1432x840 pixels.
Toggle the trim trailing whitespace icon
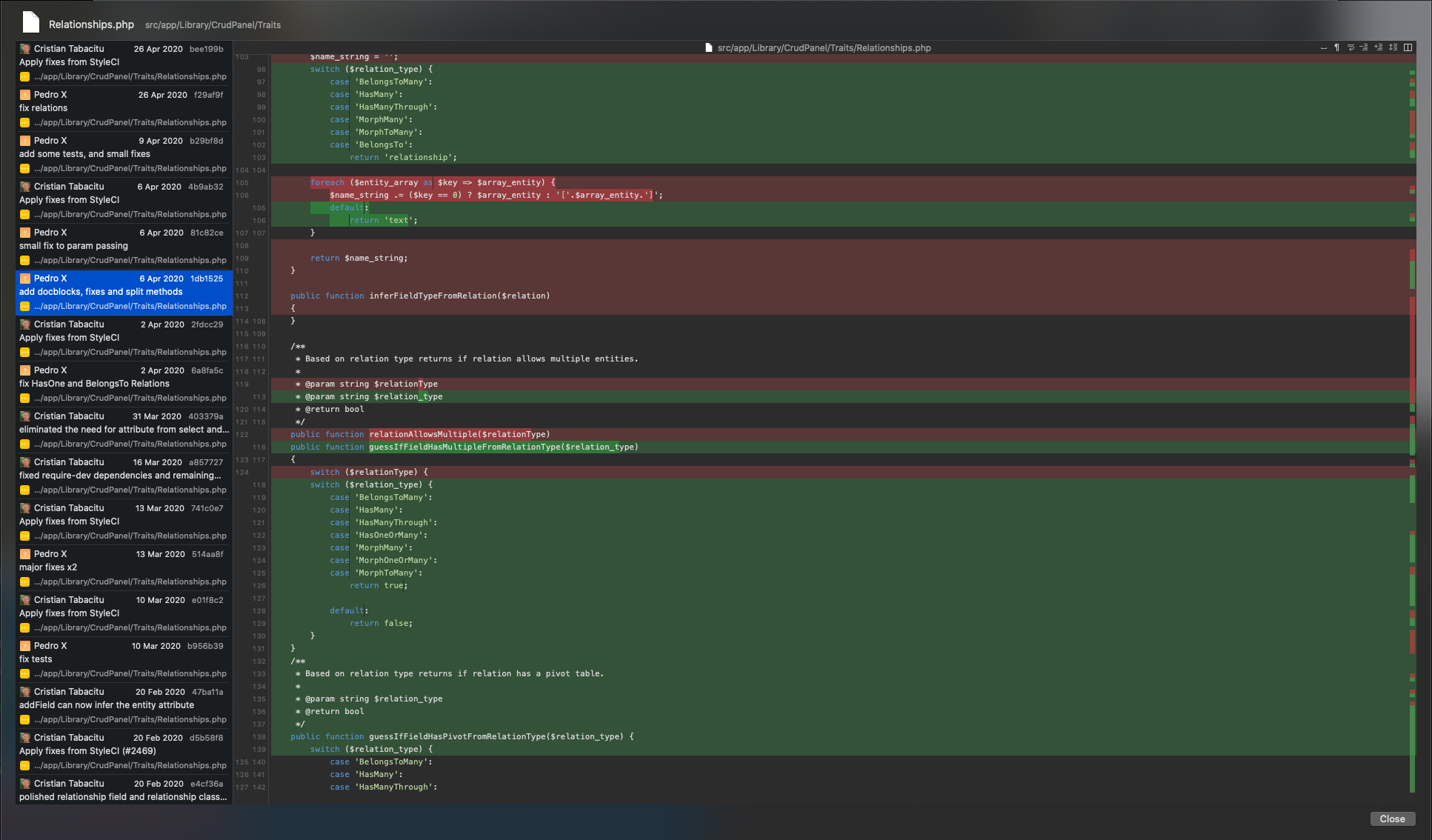[1324, 47]
